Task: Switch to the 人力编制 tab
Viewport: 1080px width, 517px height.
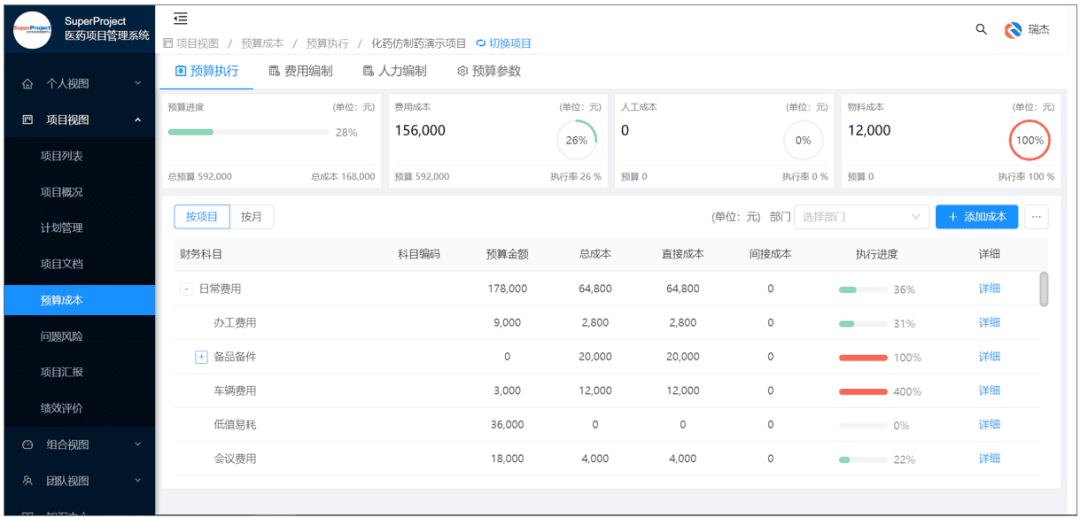Action: (395, 71)
